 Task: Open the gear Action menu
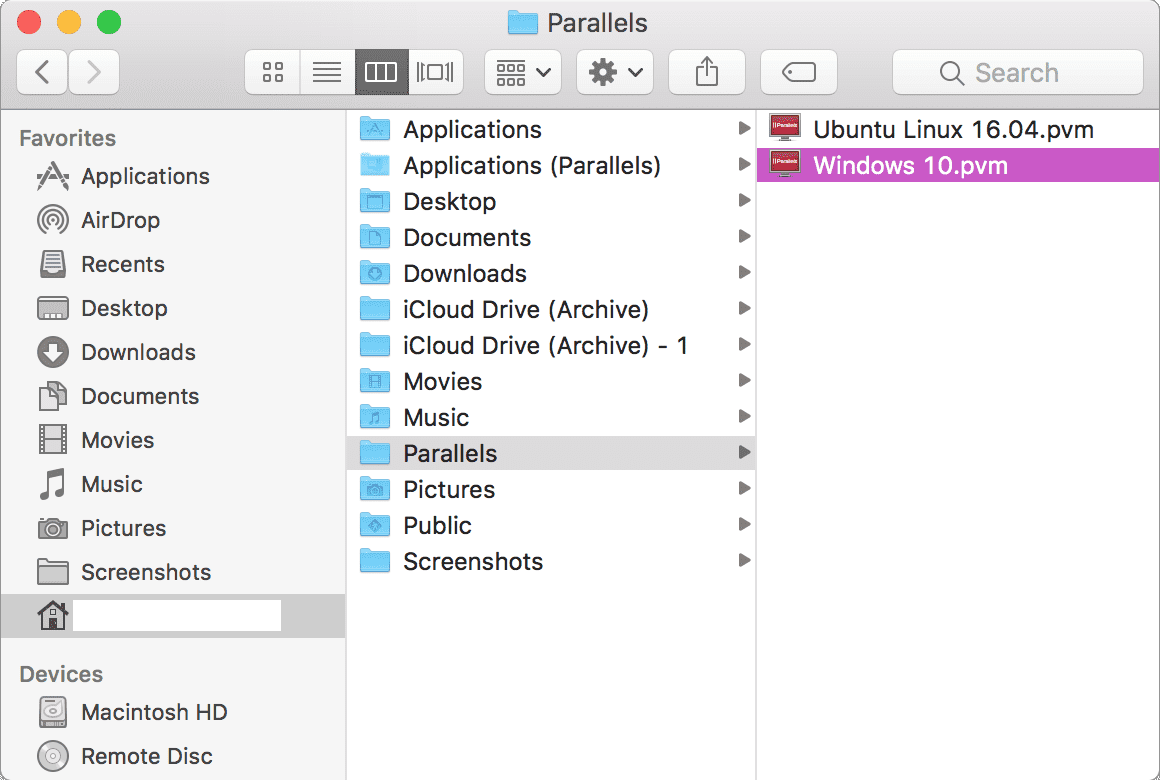(615, 72)
